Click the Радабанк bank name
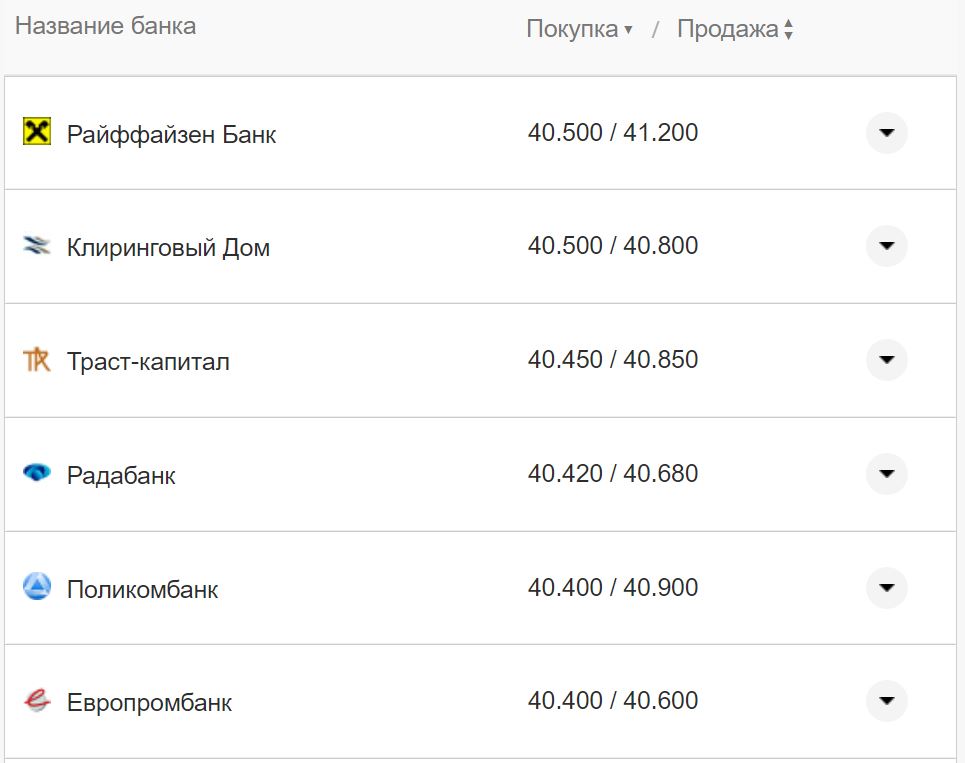Viewport: 965px width, 763px height. [120, 474]
